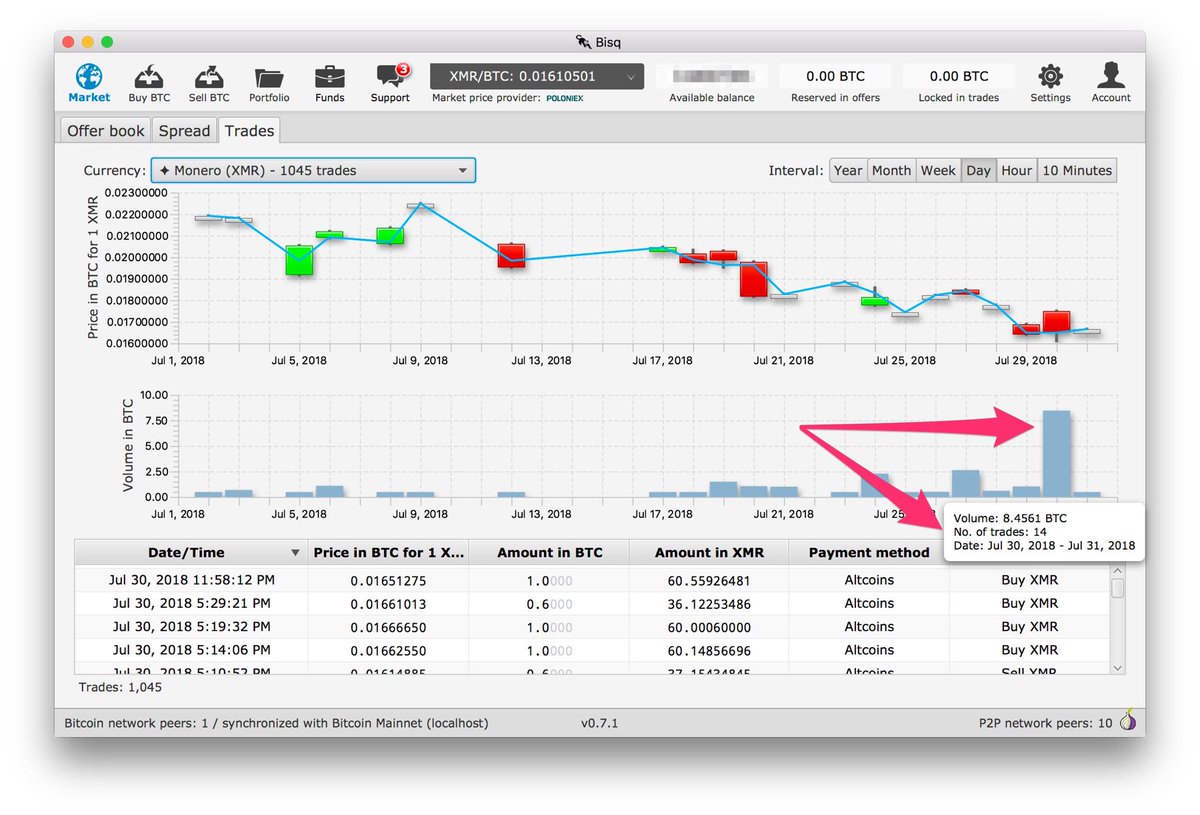1200x815 pixels.
Task: Select the Jul 30, 2018 5:29:21 PM row
Action: (592, 603)
